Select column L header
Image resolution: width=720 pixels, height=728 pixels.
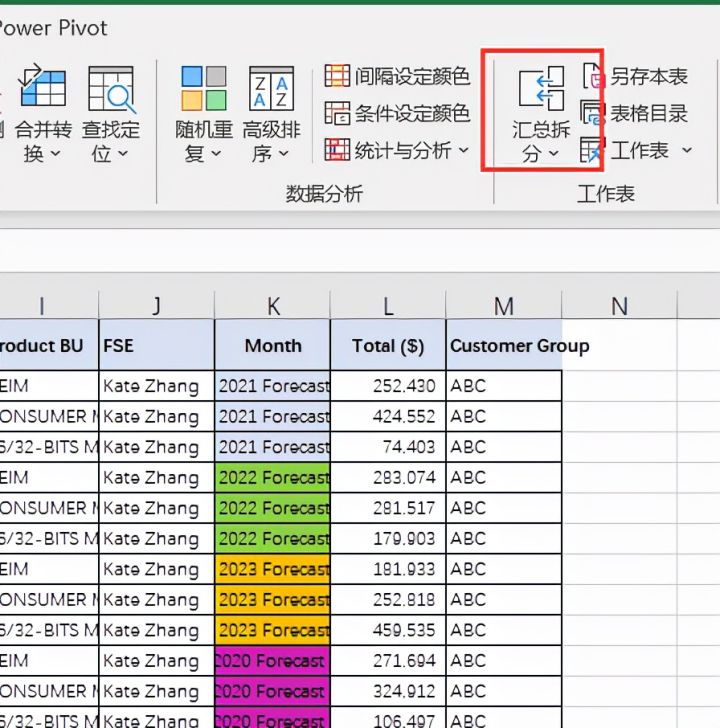[388, 306]
